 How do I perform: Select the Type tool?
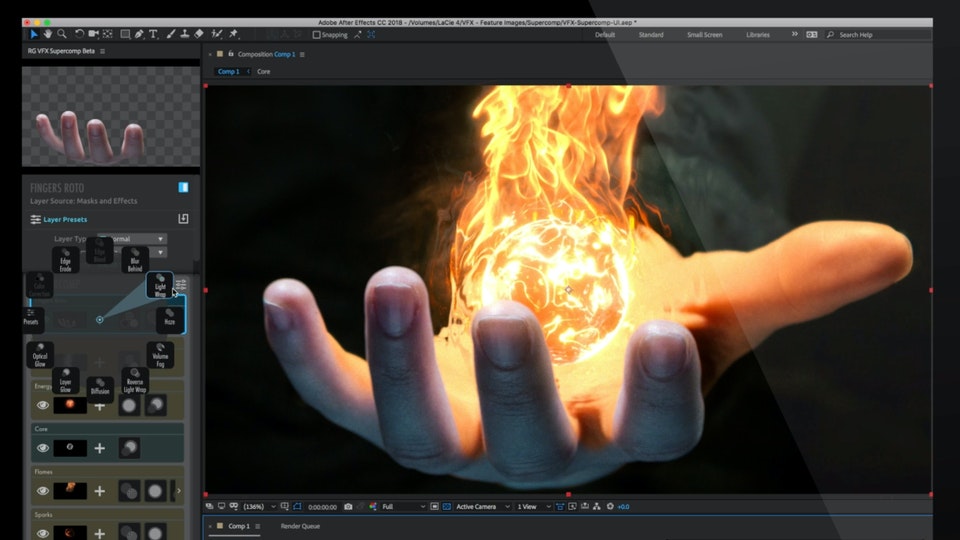tap(153, 34)
